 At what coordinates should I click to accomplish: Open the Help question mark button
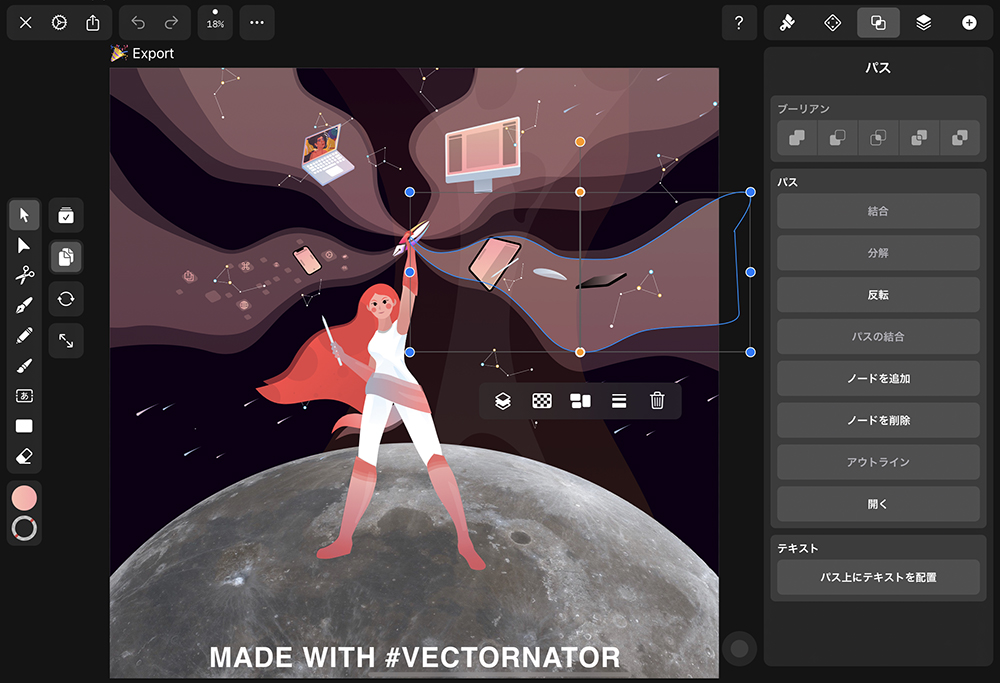[x=739, y=23]
